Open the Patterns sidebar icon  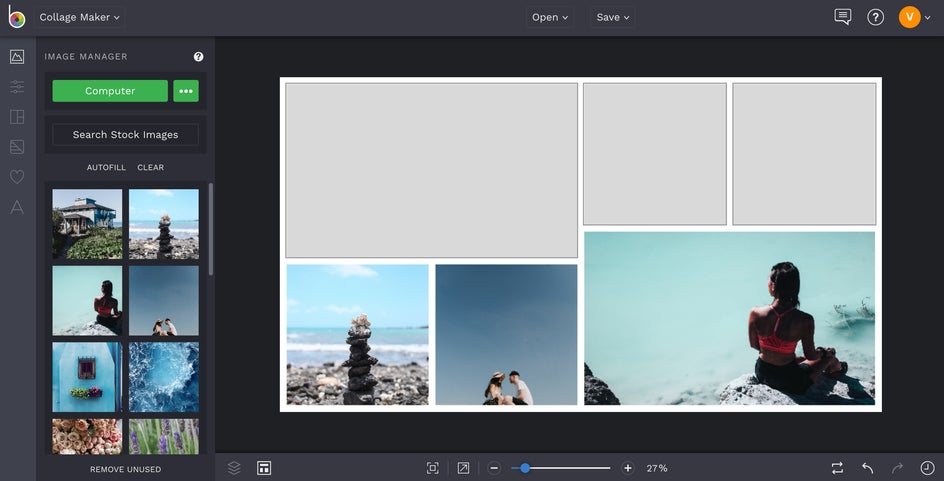click(x=17, y=147)
